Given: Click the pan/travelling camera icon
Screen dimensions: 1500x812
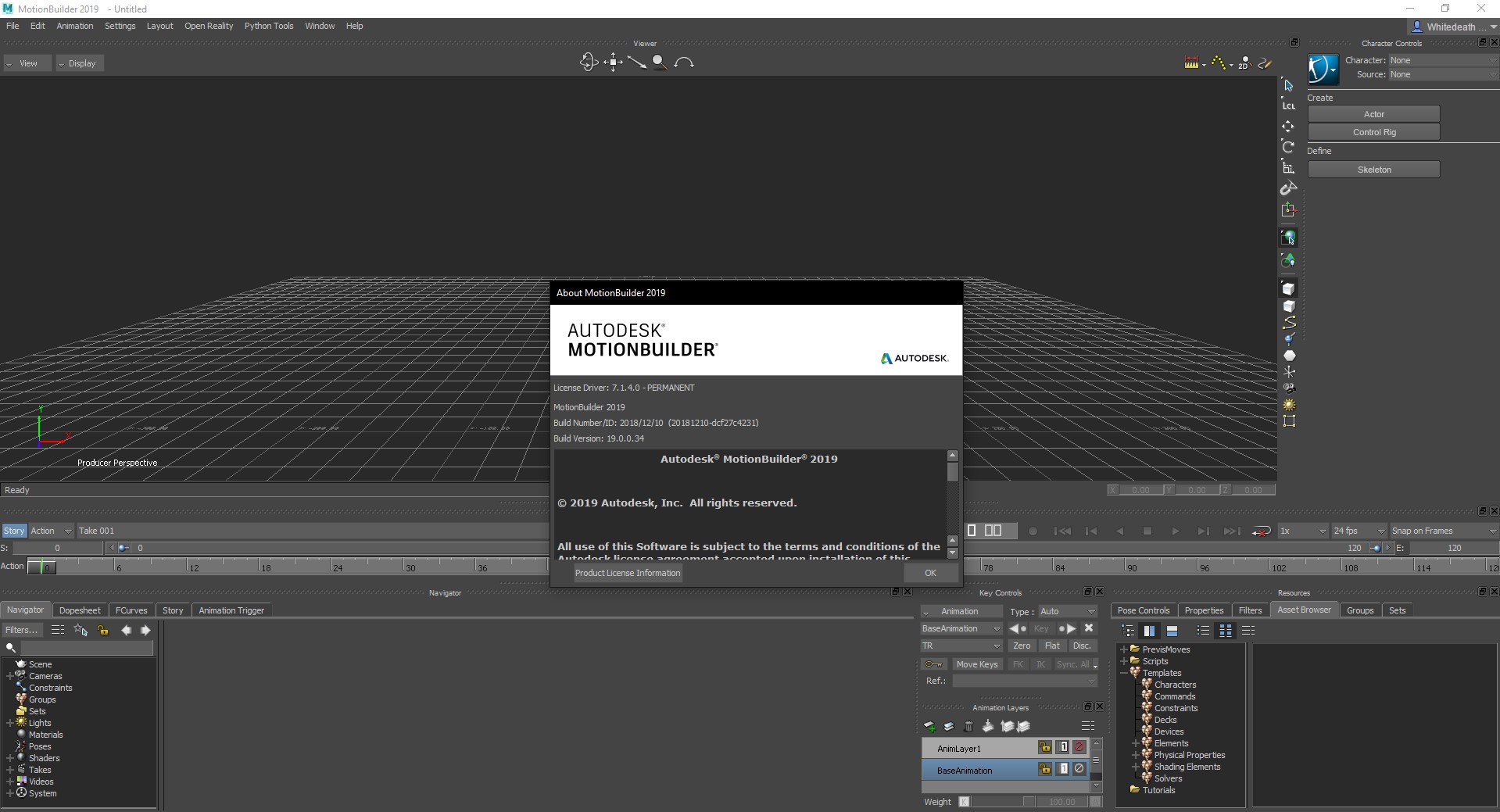Looking at the screenshot, I should coord(613,62).
